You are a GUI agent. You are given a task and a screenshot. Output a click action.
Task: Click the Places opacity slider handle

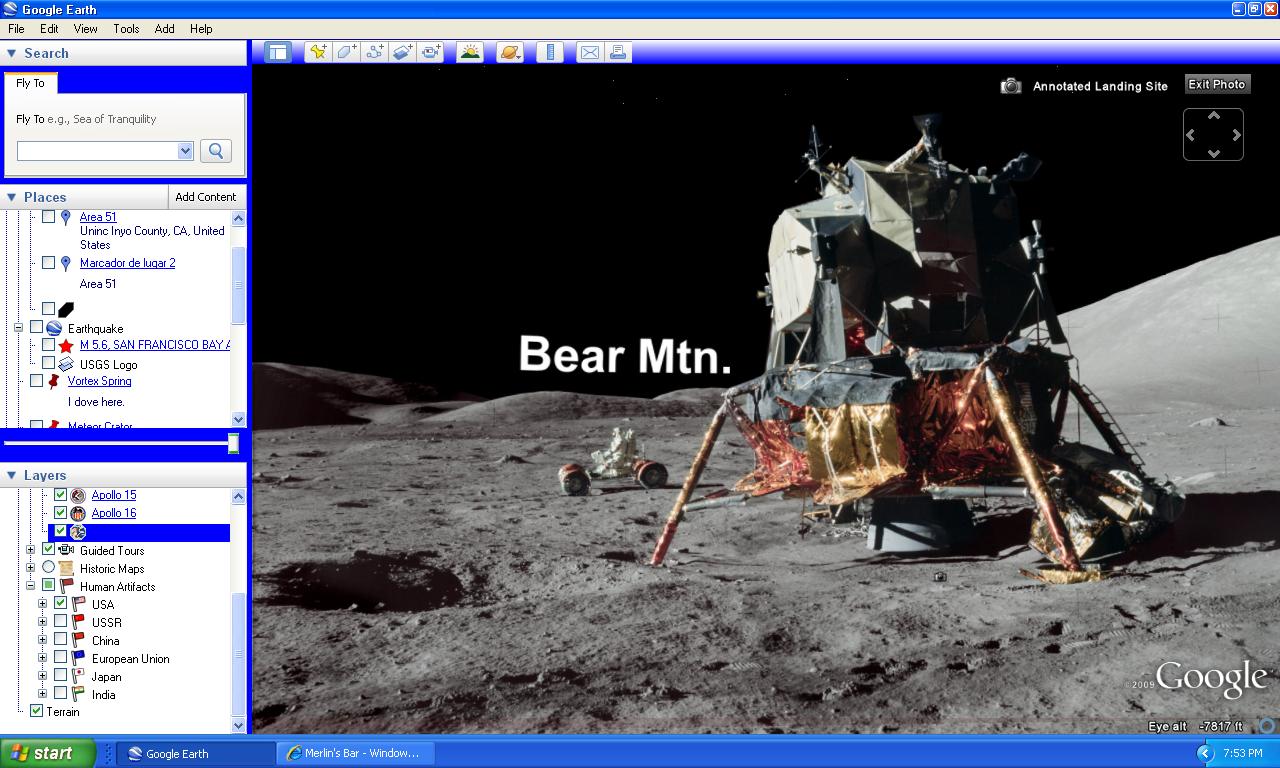point(233,443)
